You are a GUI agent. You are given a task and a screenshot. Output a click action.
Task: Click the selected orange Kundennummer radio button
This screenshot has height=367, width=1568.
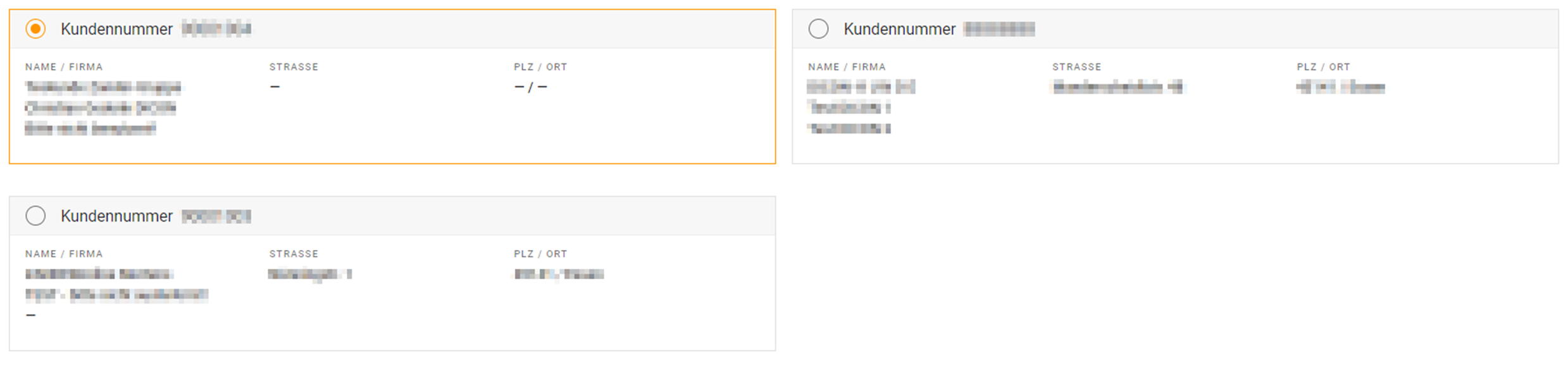35,29
